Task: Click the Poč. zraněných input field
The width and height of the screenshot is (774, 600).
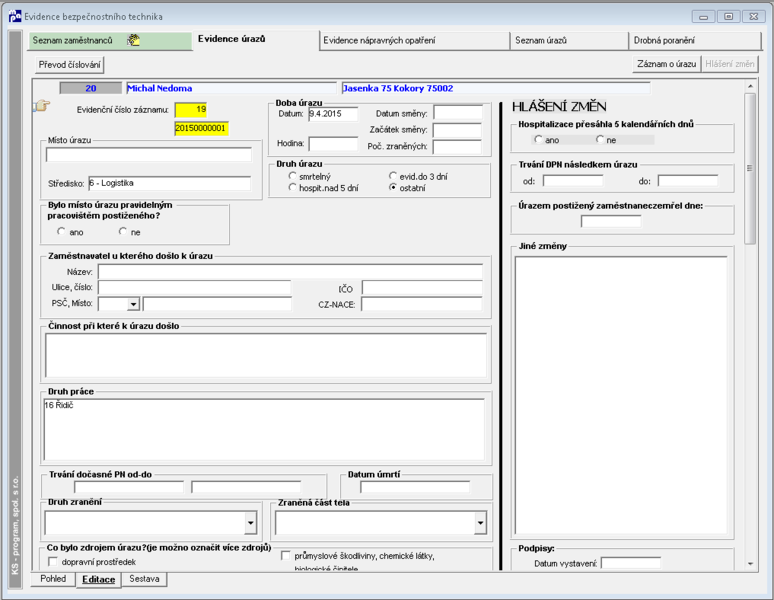Action: click(458, 147)
